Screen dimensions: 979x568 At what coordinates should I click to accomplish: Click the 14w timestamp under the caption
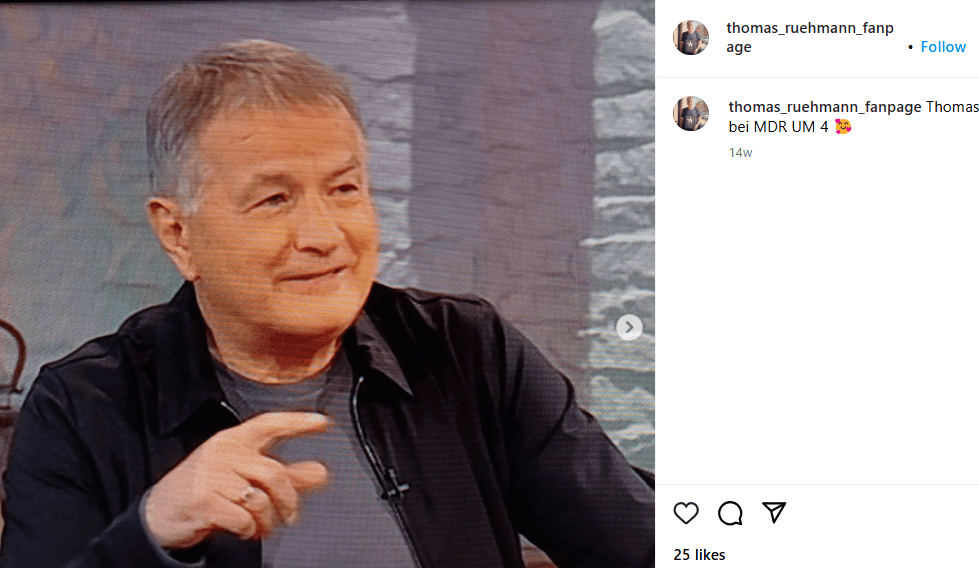[x=740, y=153]
